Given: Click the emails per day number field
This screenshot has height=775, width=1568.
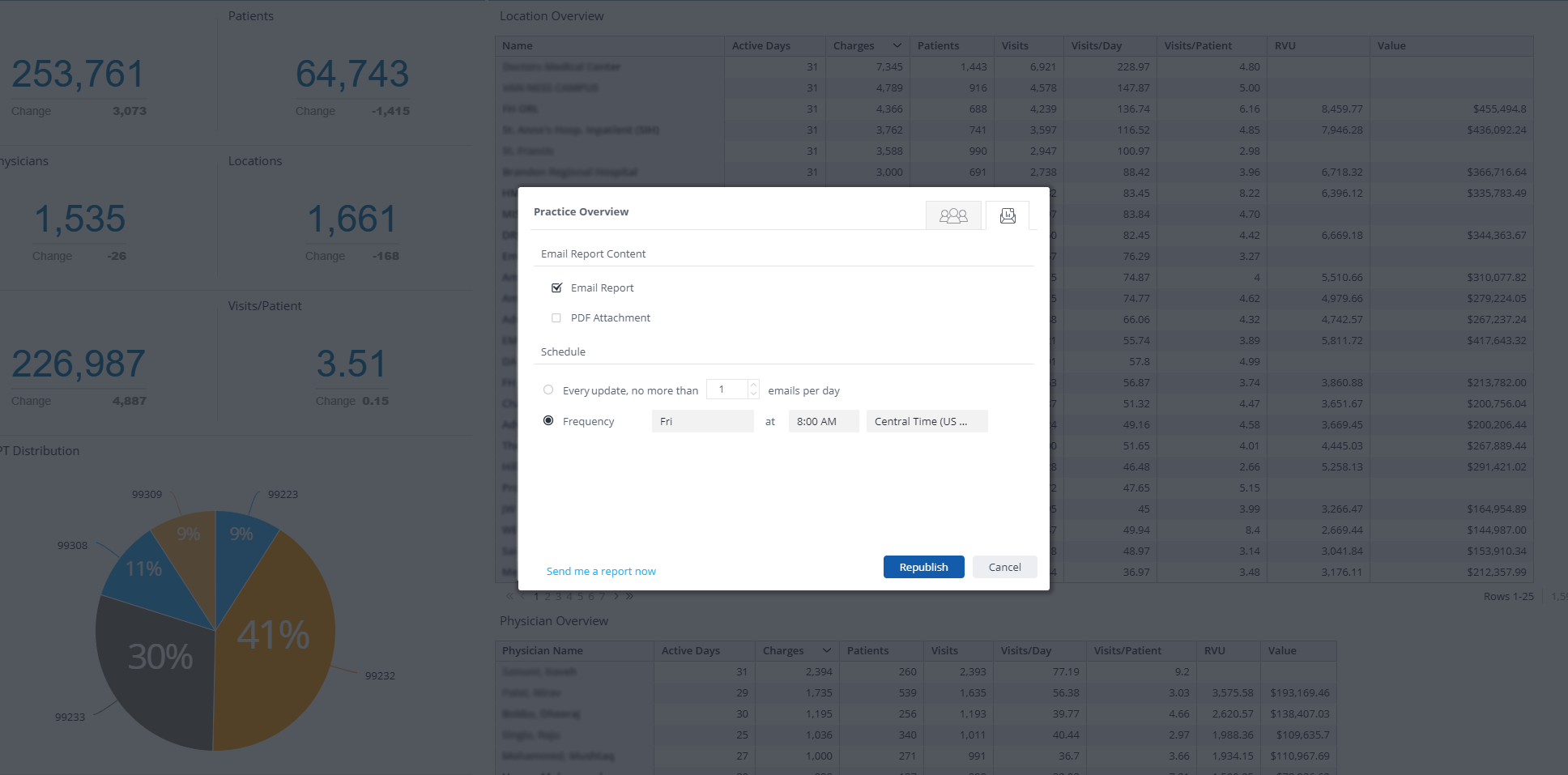Looking at the screenshot, I should pyautogui.click(x=727, y=390).
